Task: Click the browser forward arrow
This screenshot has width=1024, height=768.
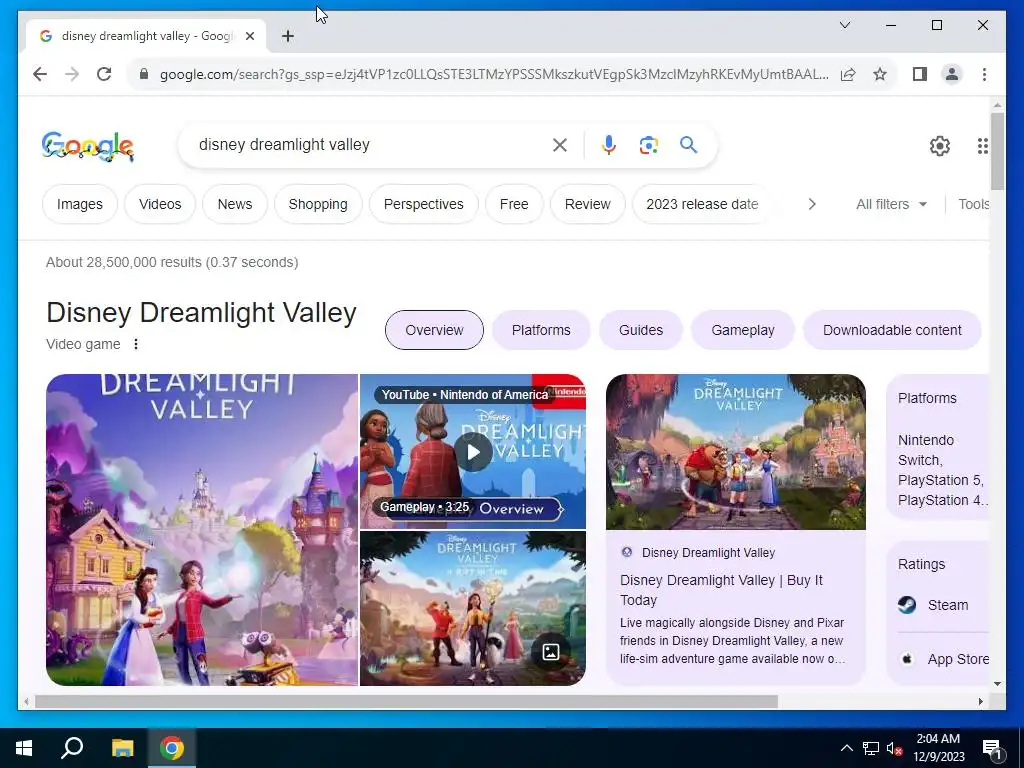Action: pyautogui.click(x=72, y=74)
